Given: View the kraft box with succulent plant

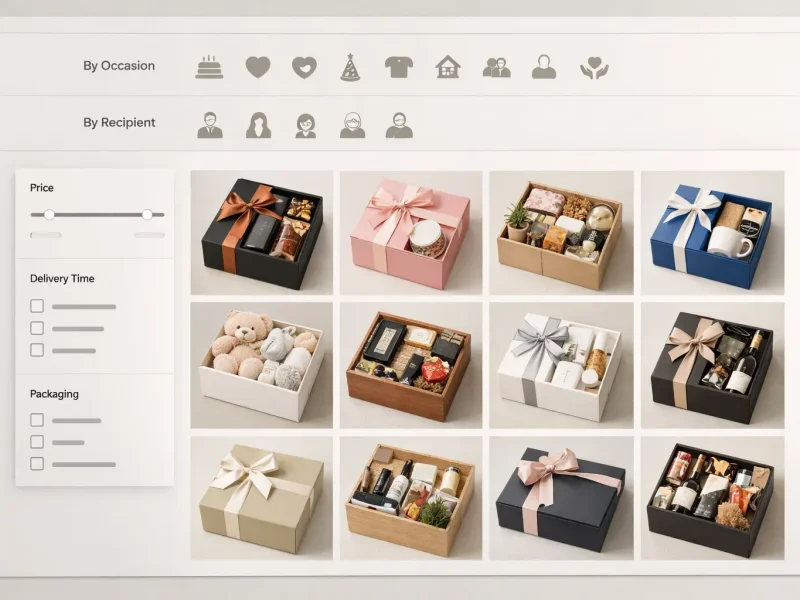Looking at the screenshot, I should click(x=561, y=233).
